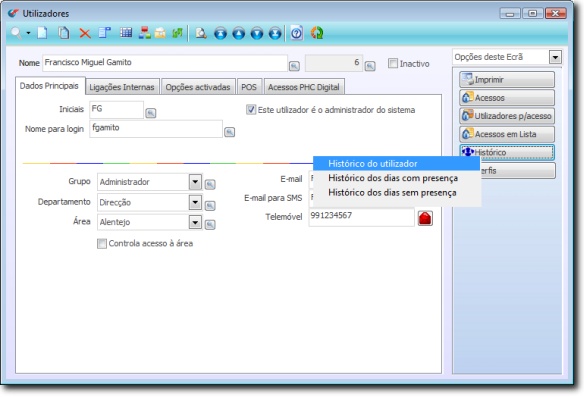Open print preview page magnifier icon
The height and width of the screenshot is (397, 584).
[201, 33]
